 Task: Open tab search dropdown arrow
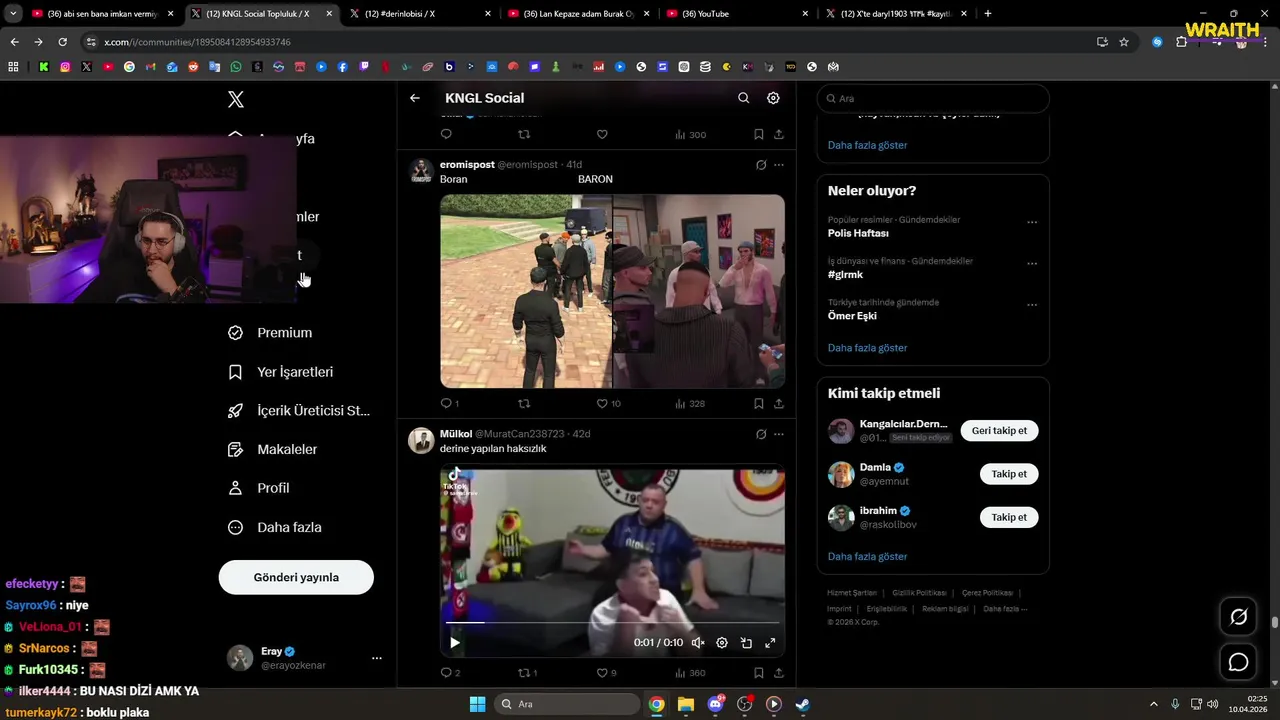13,14
